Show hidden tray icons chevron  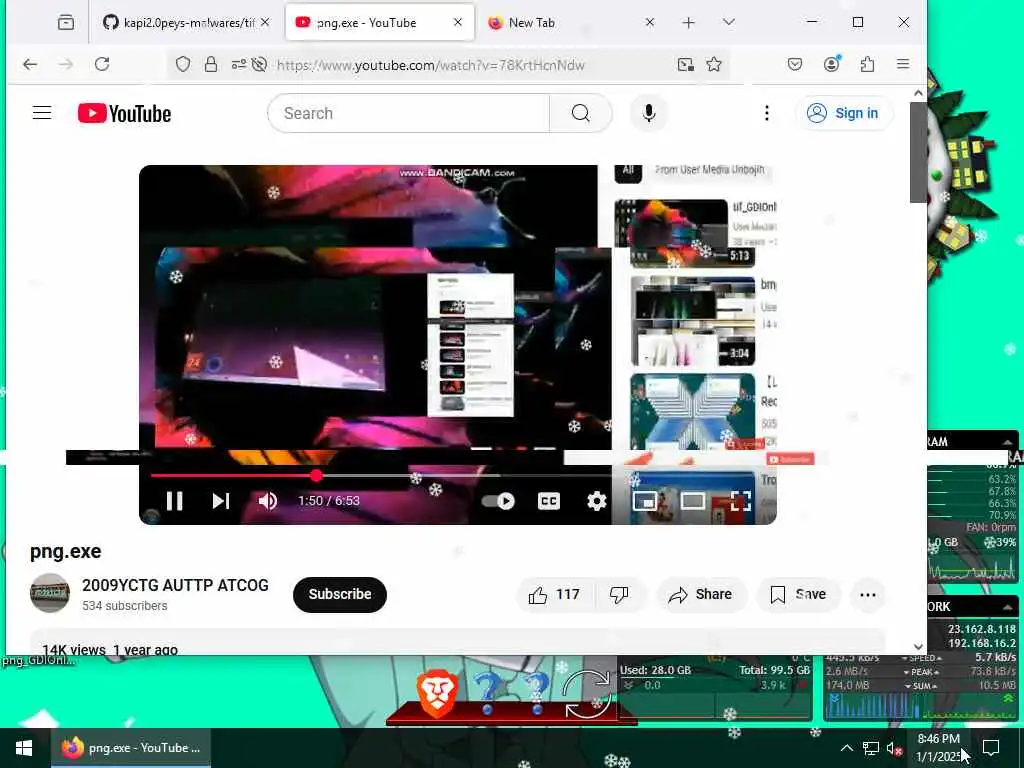846,748
